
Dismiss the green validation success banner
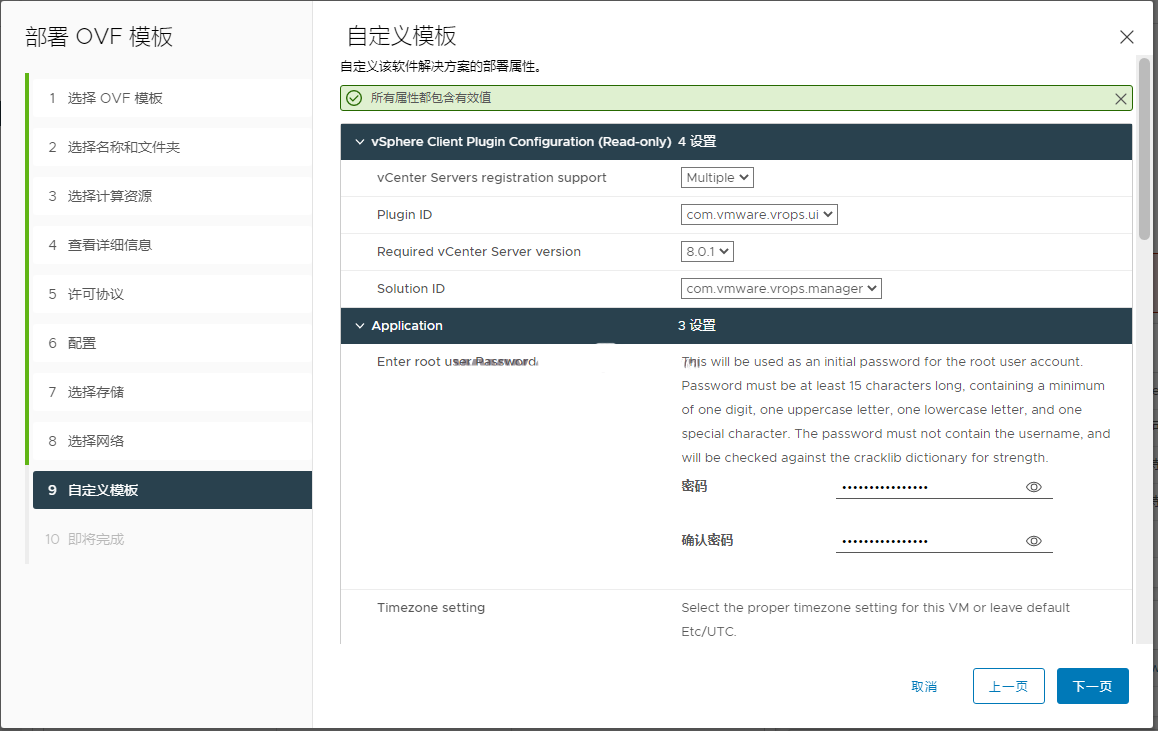pos(1120,98)
